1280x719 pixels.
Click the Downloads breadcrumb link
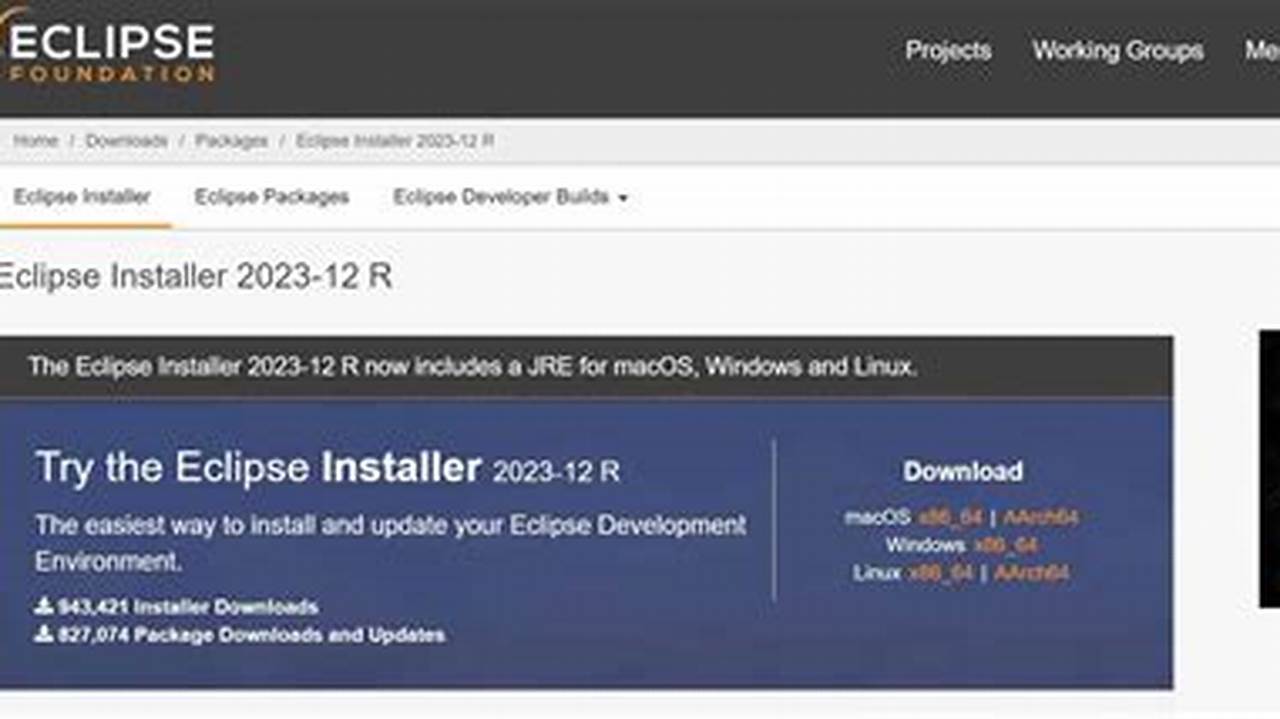(127, 141)
